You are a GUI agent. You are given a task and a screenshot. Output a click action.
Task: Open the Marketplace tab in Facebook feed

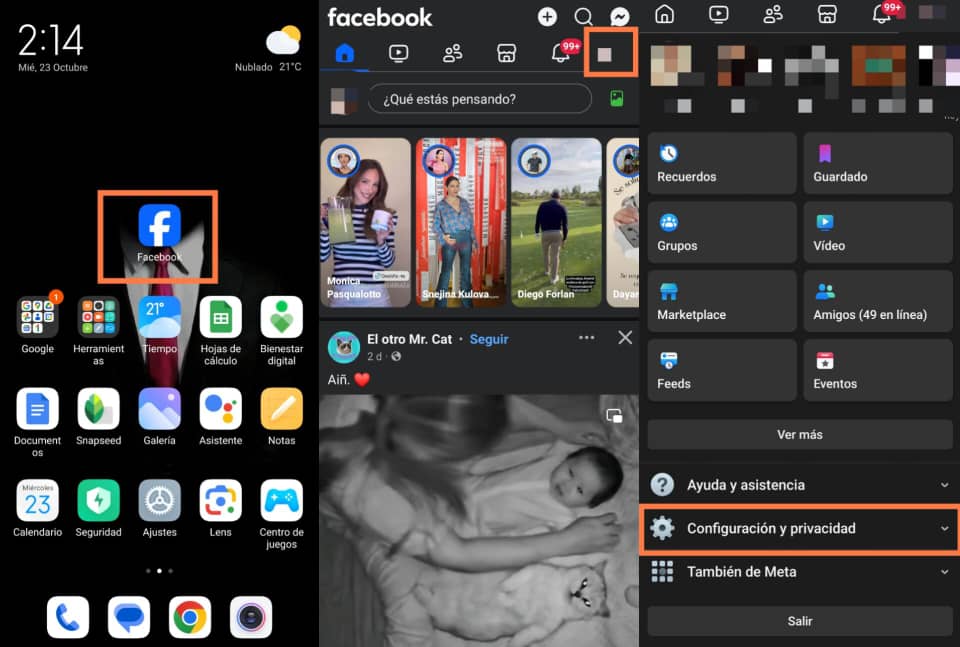point(506,53)
